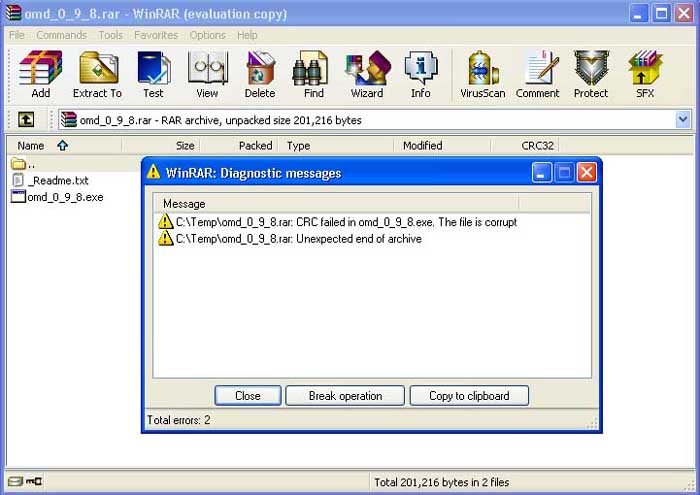Sort by the Type column header
The image size is (700, 495).
(x=337, y=146)
